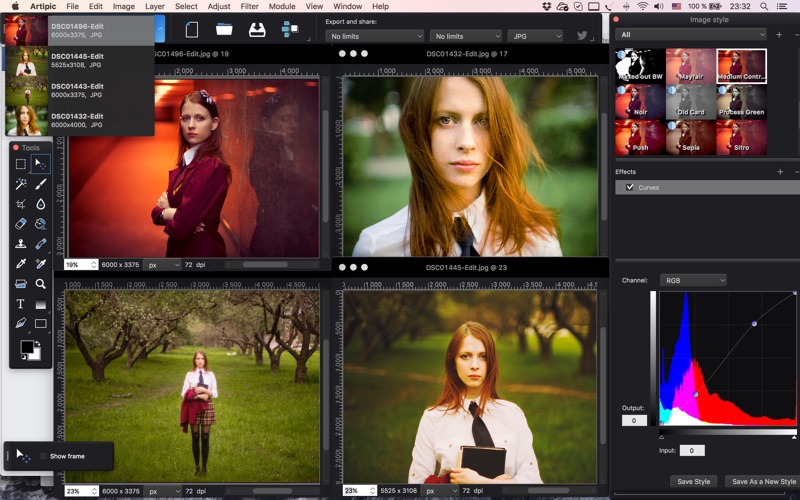The width and height of the screenshot is (800, 500).
Task: Toggle the Show frame checkbox
Action: [x=44, y=456]
